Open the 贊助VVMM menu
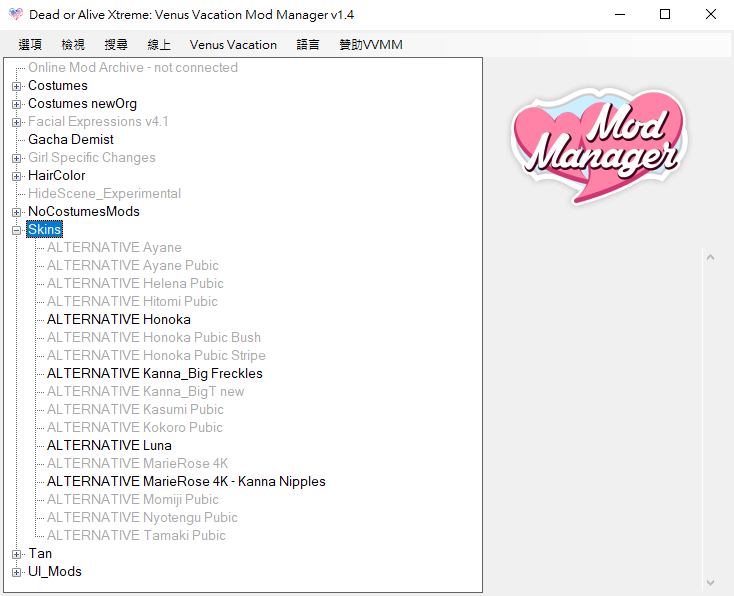This screenshot has width=734, height=596. 370,45
